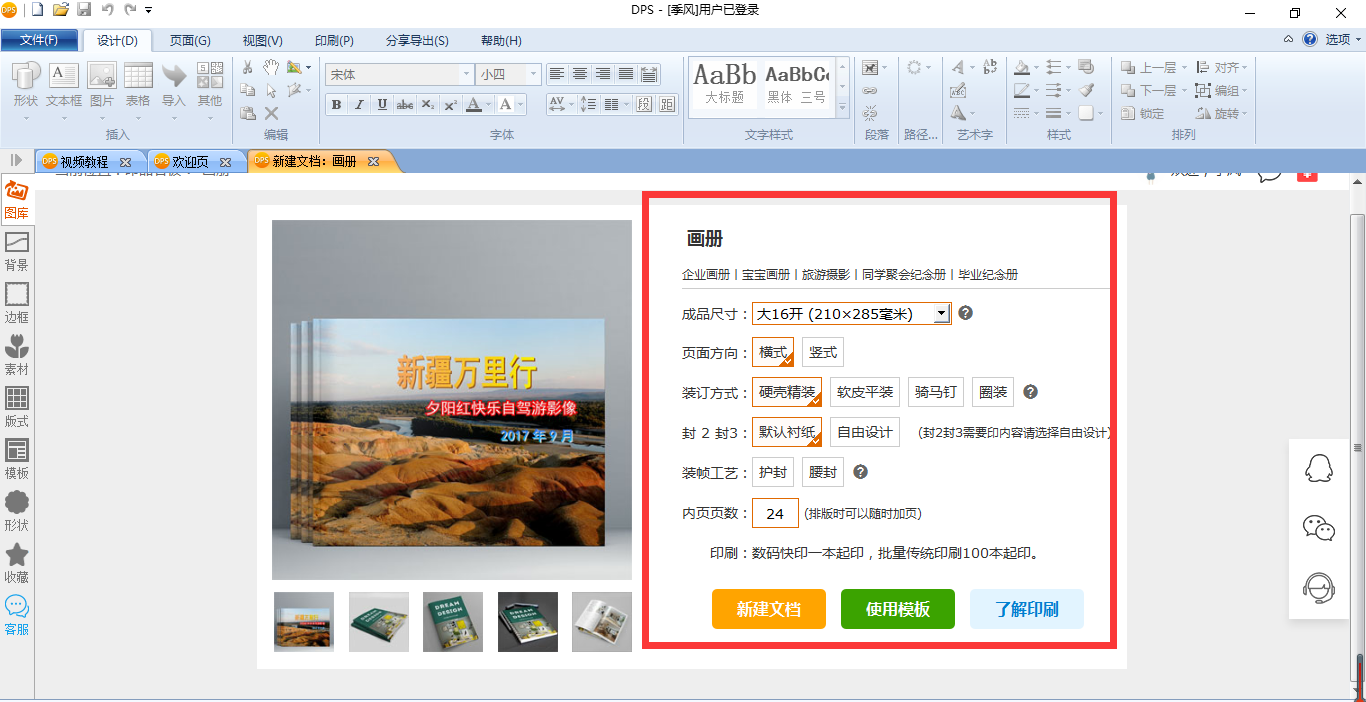1366x702 pixels.
Task: Expand text styles gallery more arrow
Action: pyautogui.click(x=842, y=106)
